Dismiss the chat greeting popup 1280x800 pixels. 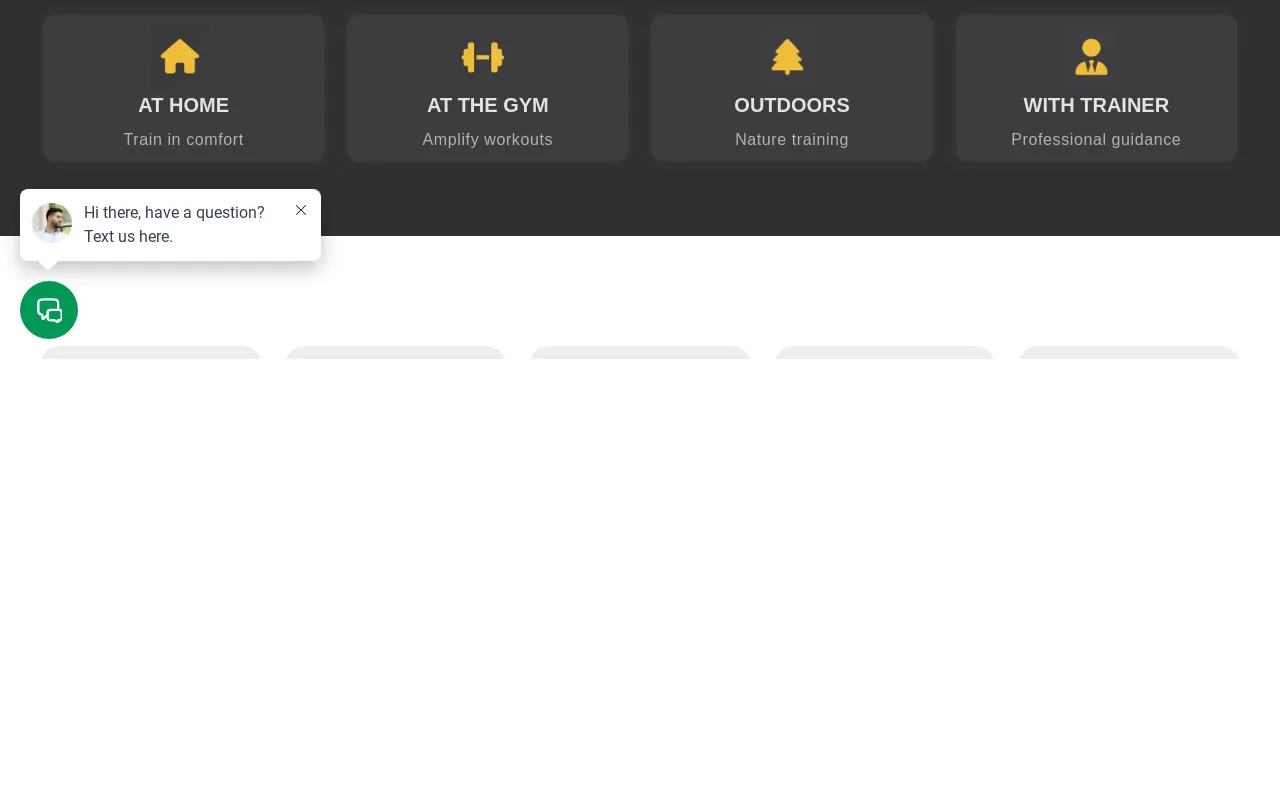(301, 210)
